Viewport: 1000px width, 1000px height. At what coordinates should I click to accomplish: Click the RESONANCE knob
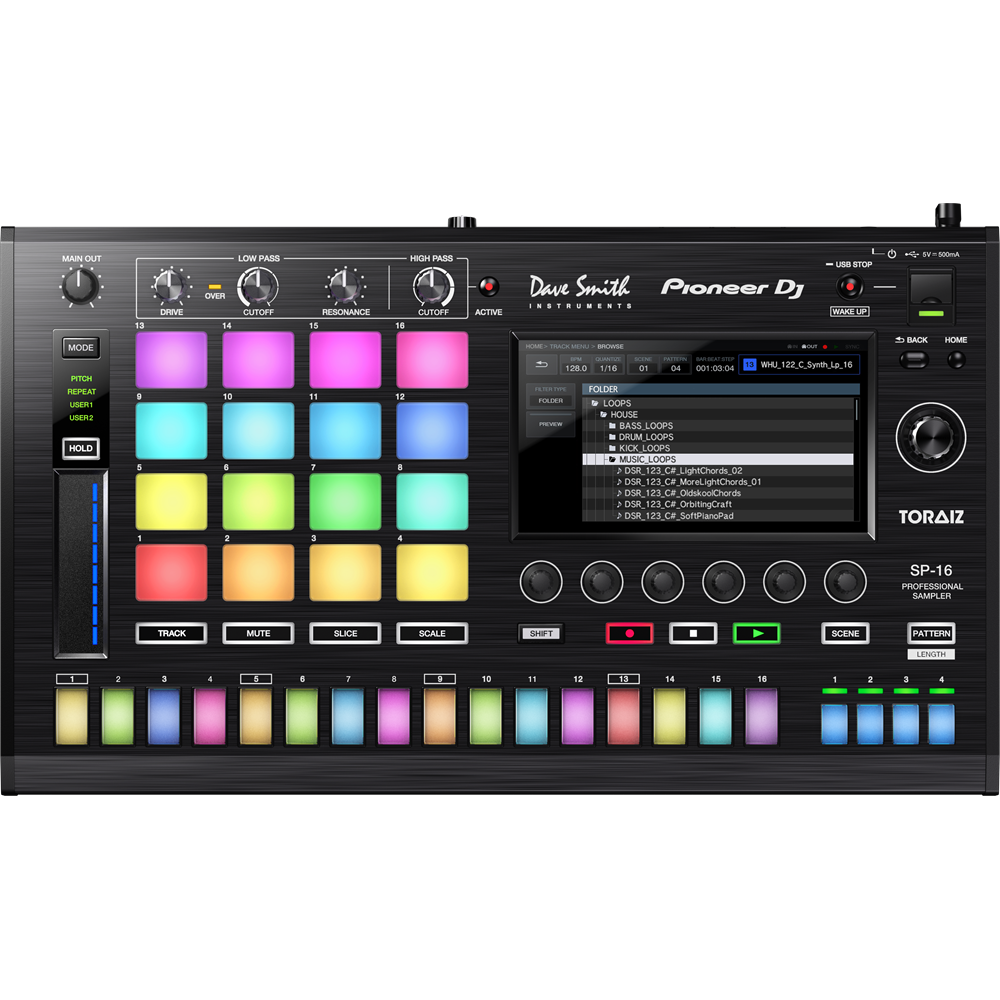[x=345, y=286]
